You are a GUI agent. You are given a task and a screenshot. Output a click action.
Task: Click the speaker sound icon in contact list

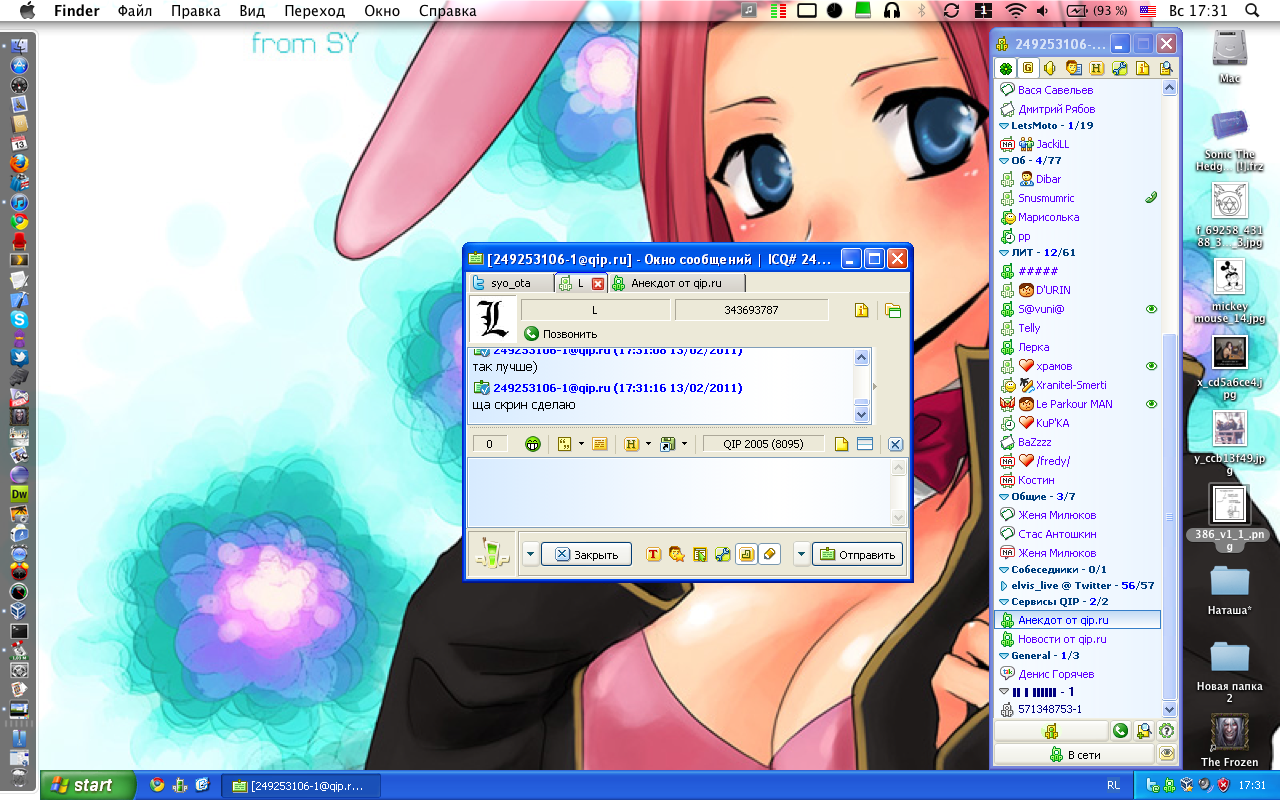[1050, 68]
